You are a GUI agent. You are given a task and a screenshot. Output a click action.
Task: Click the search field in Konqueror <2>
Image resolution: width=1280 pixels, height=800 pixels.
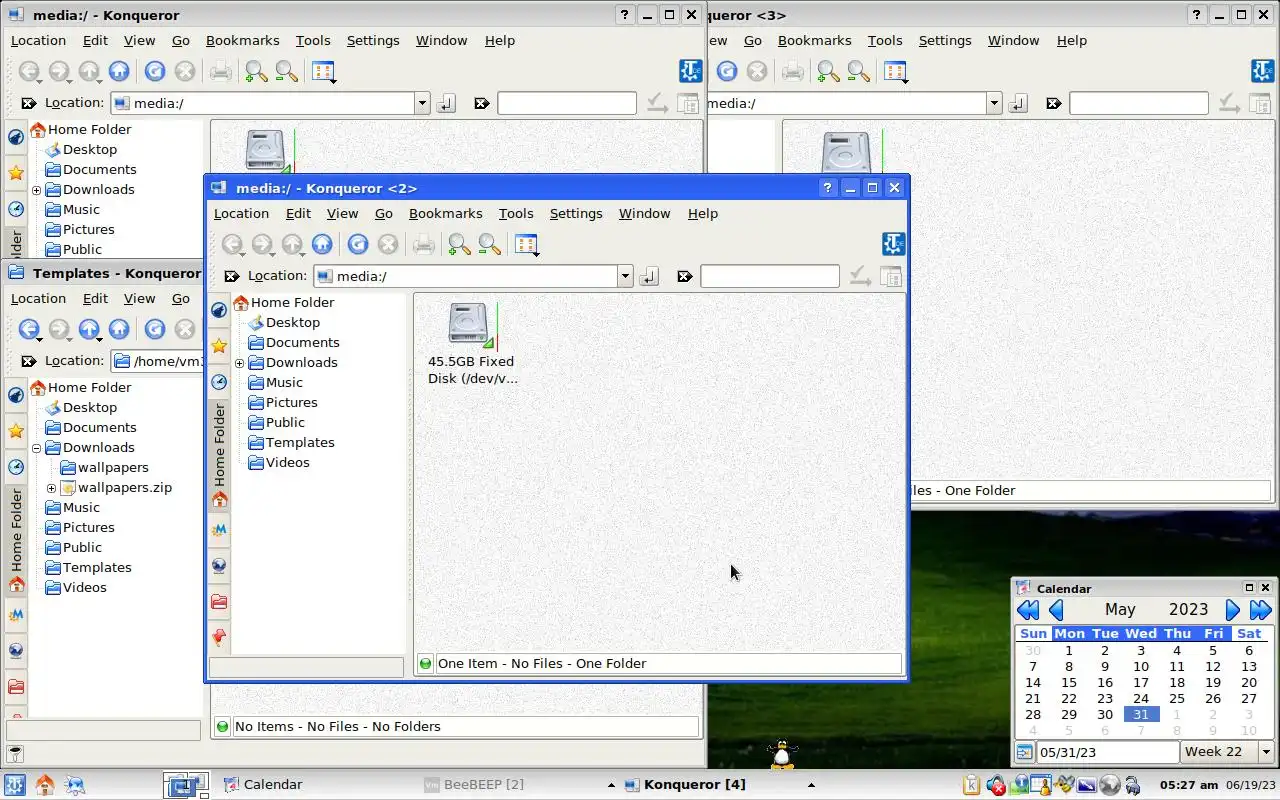coord(769,276)
